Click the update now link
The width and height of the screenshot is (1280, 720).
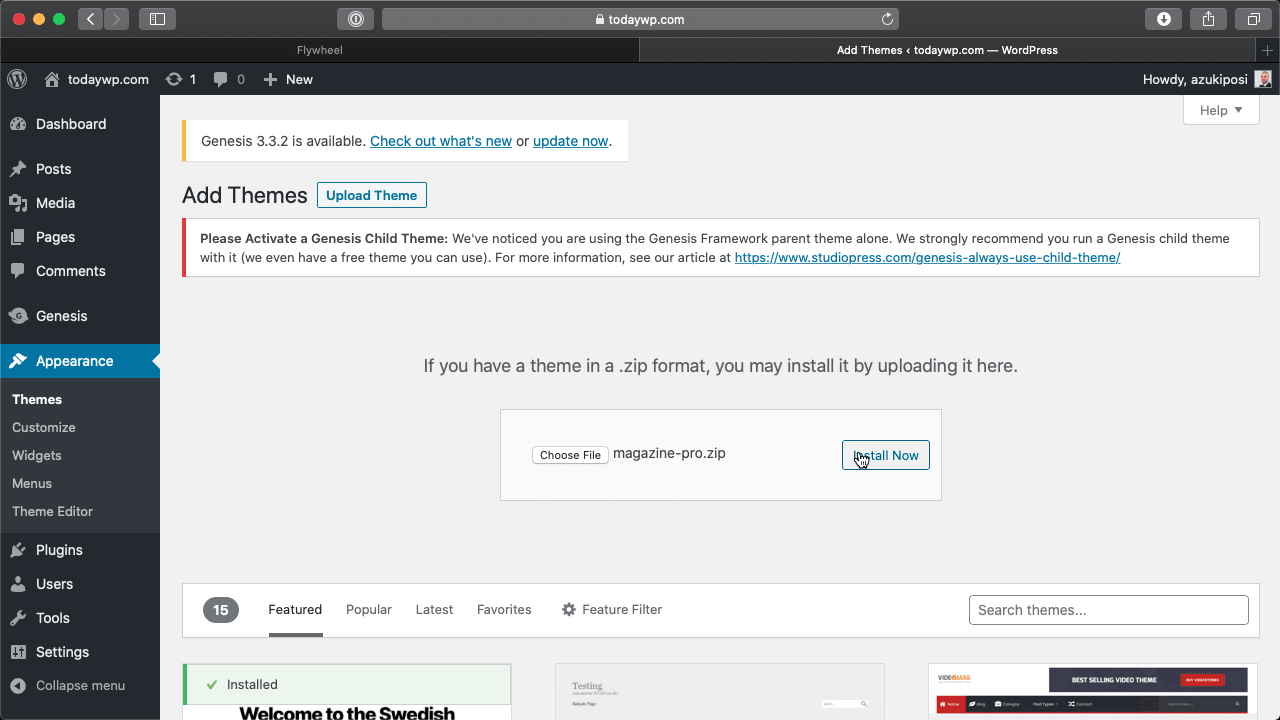tap(570, 141)
